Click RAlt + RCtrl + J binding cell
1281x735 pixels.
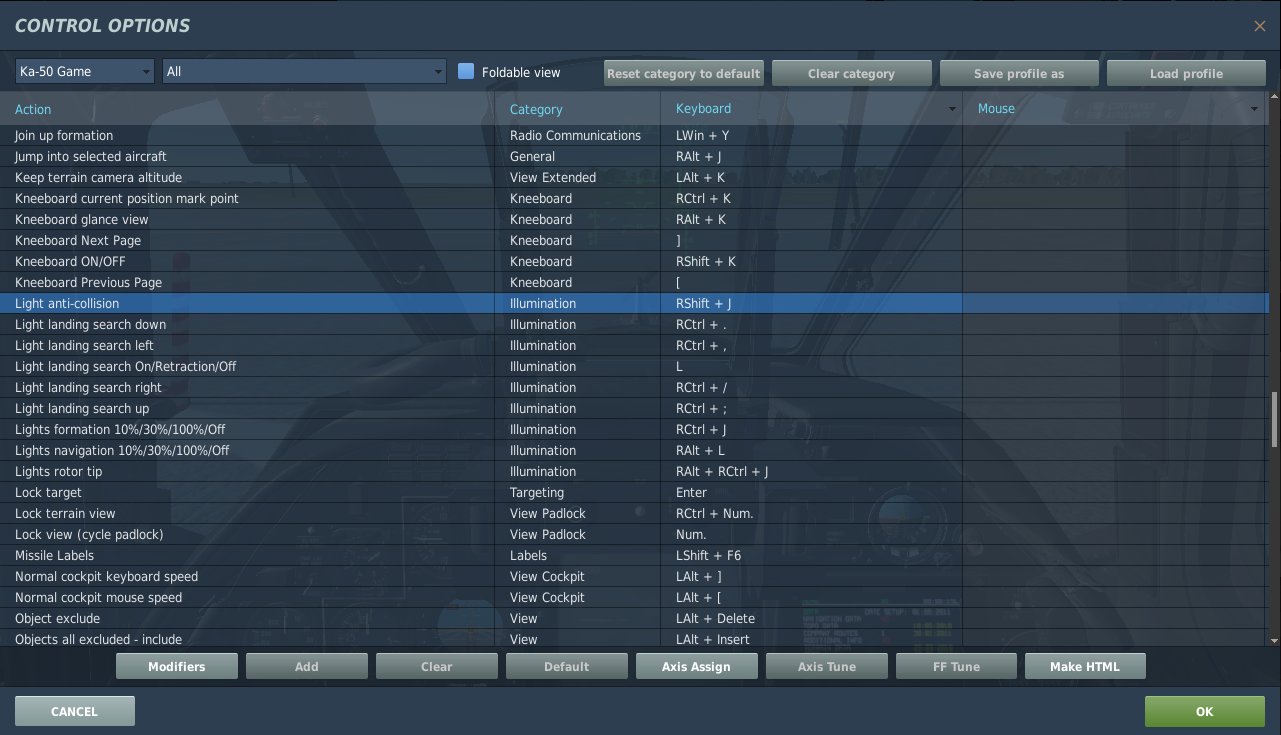click(x=811, y=471)
